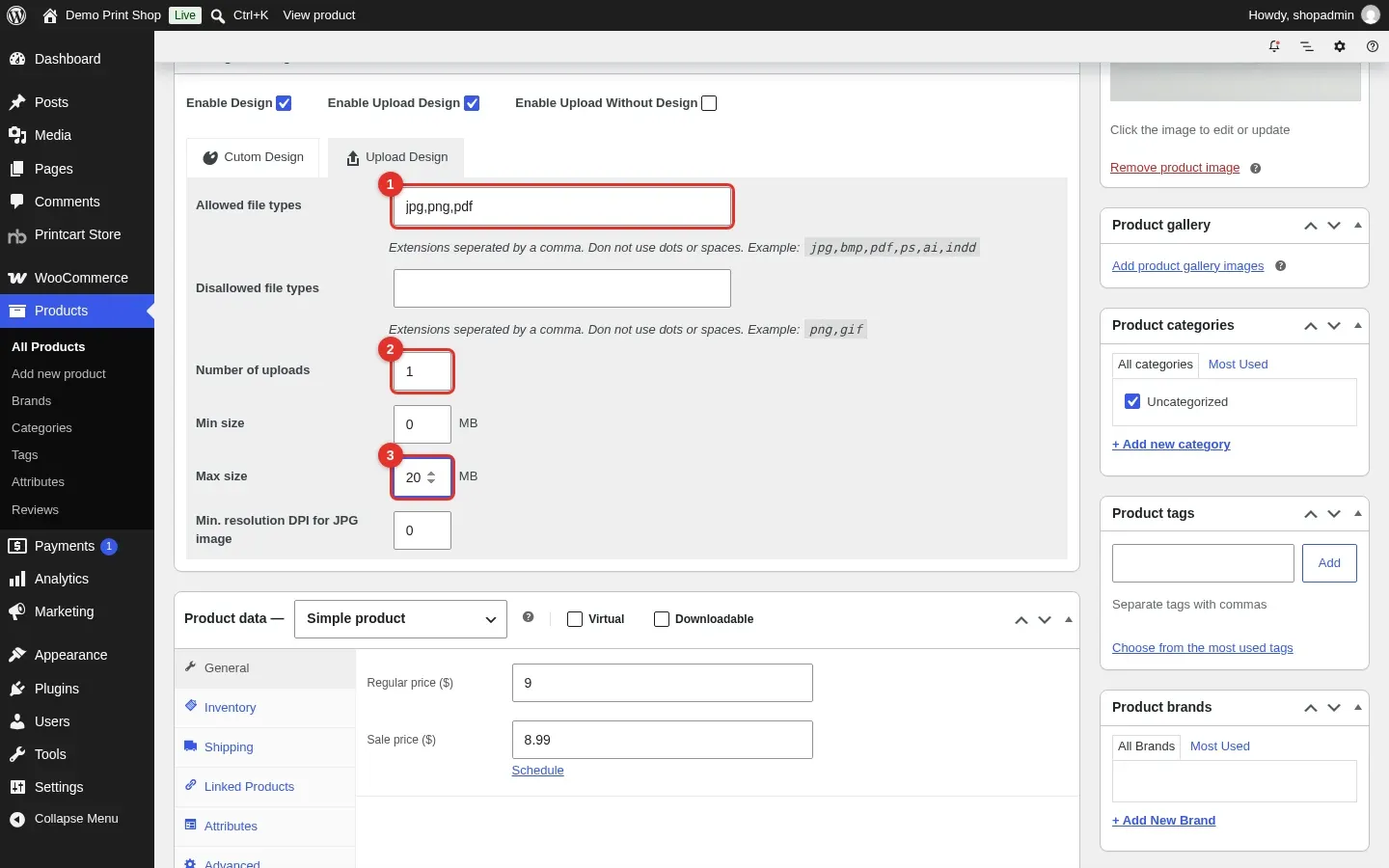Open the settings gear icon in top bar
Image resolution: width=1389 pixels, height=868 pixels.
(x=1340, y=46)
